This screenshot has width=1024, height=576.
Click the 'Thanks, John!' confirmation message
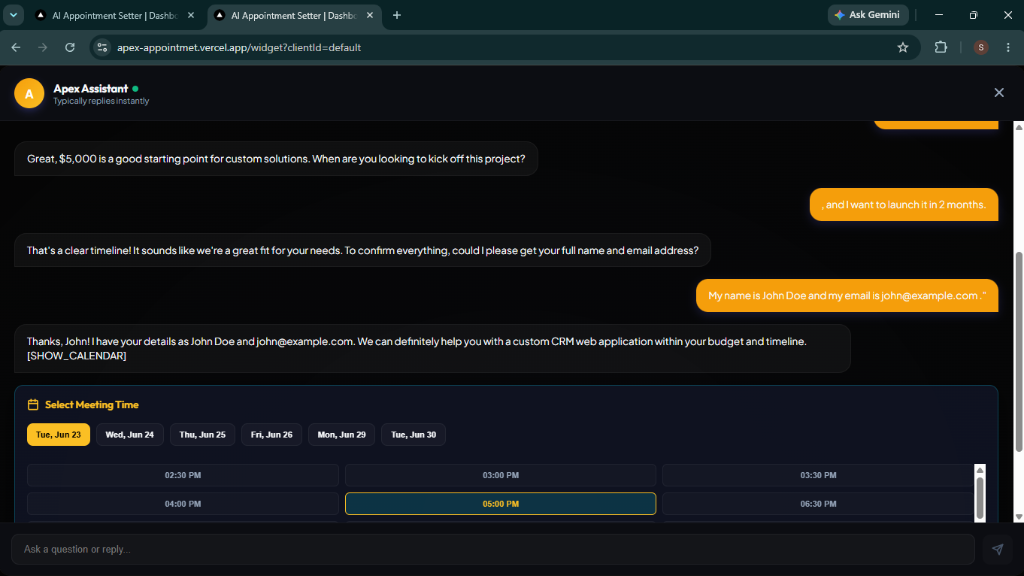pos(432,349)
